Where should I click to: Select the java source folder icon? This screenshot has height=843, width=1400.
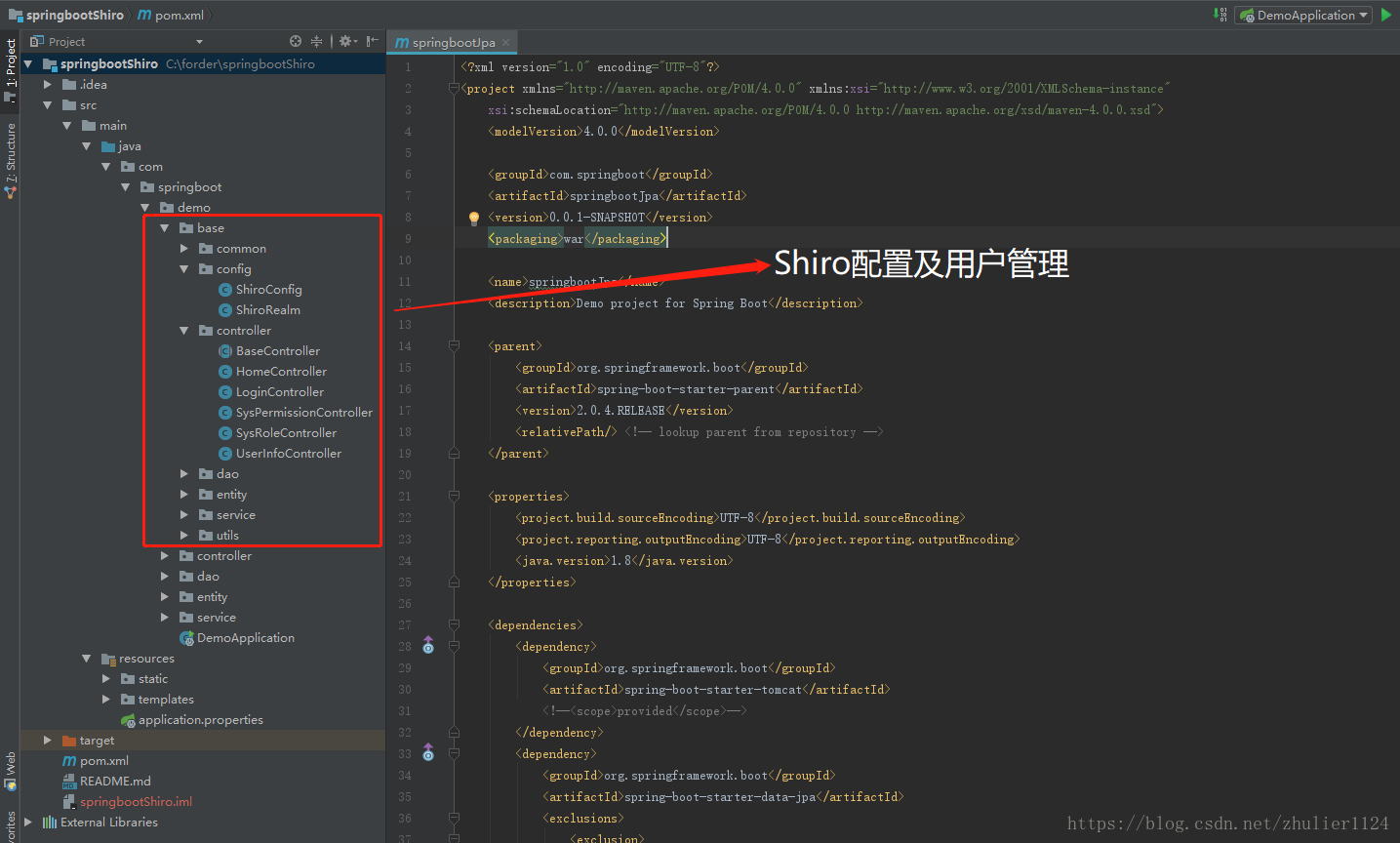pyautogui.click(x=108, y=145)
